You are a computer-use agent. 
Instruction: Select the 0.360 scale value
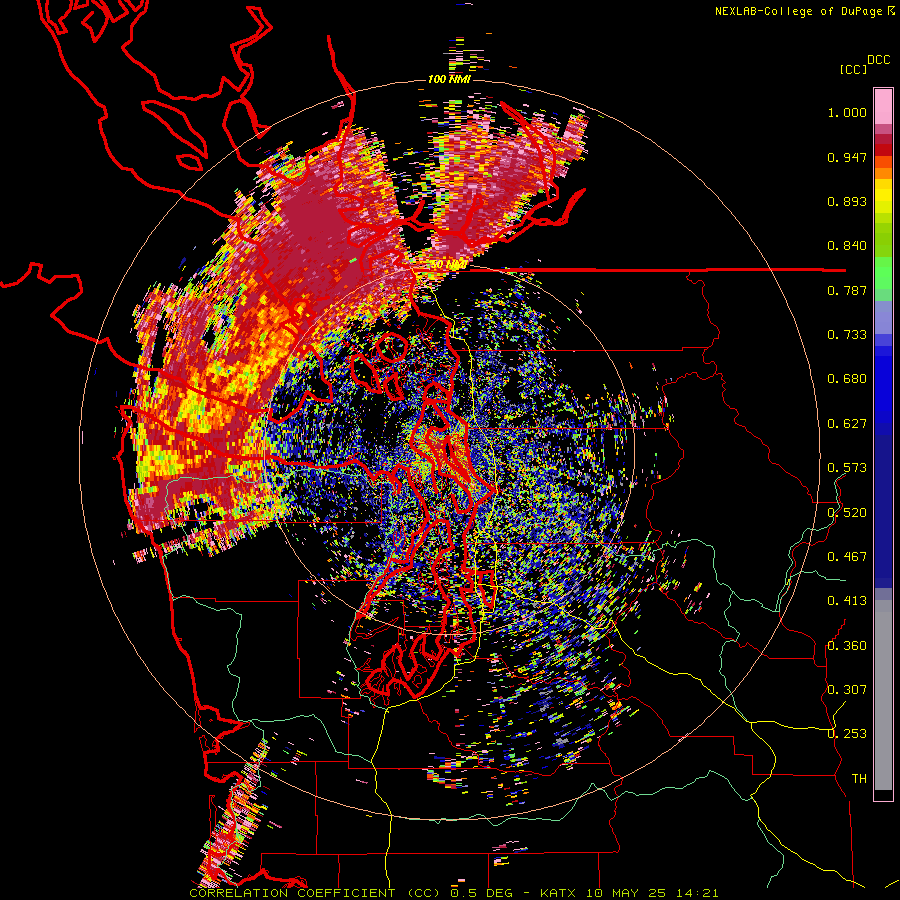pyautogui.click(x=847, y=646)
